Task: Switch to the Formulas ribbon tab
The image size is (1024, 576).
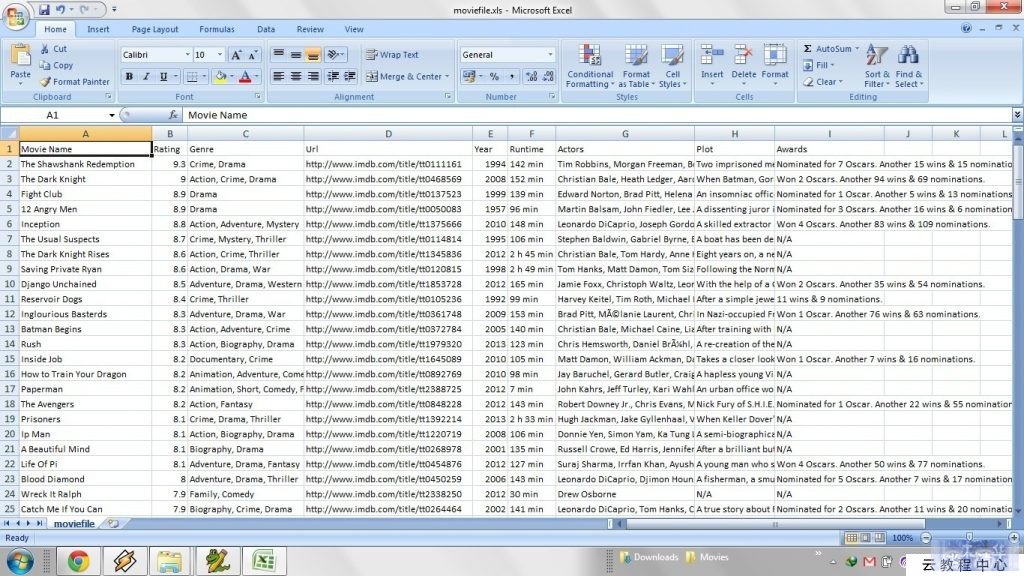Action: pos(217,29)
